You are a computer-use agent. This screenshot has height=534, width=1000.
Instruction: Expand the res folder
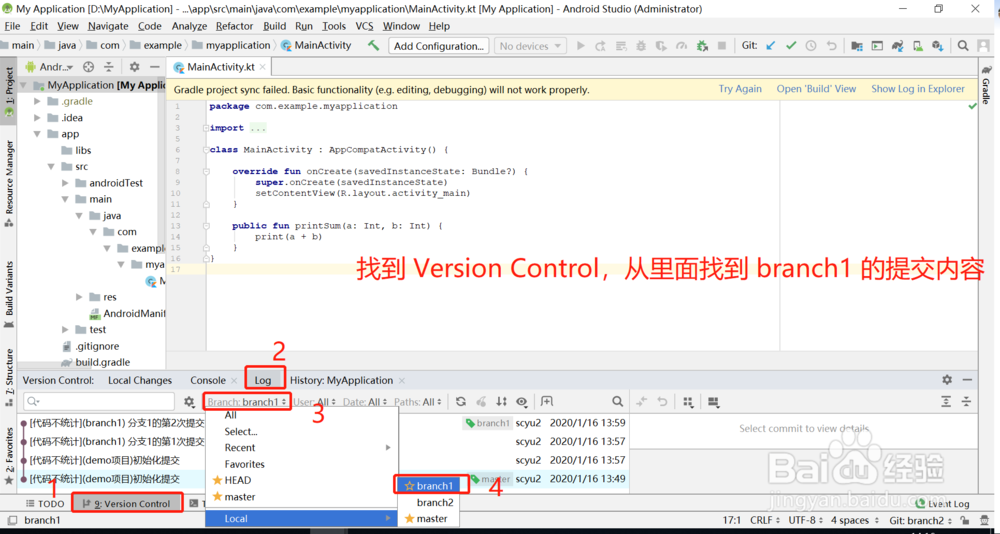coord(78,297)
